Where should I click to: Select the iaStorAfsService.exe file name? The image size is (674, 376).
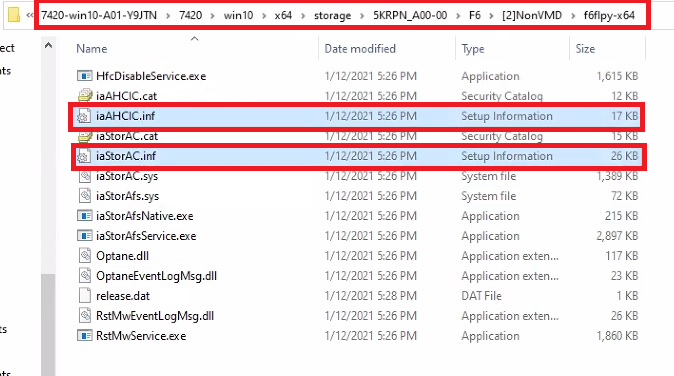point(146,236)
